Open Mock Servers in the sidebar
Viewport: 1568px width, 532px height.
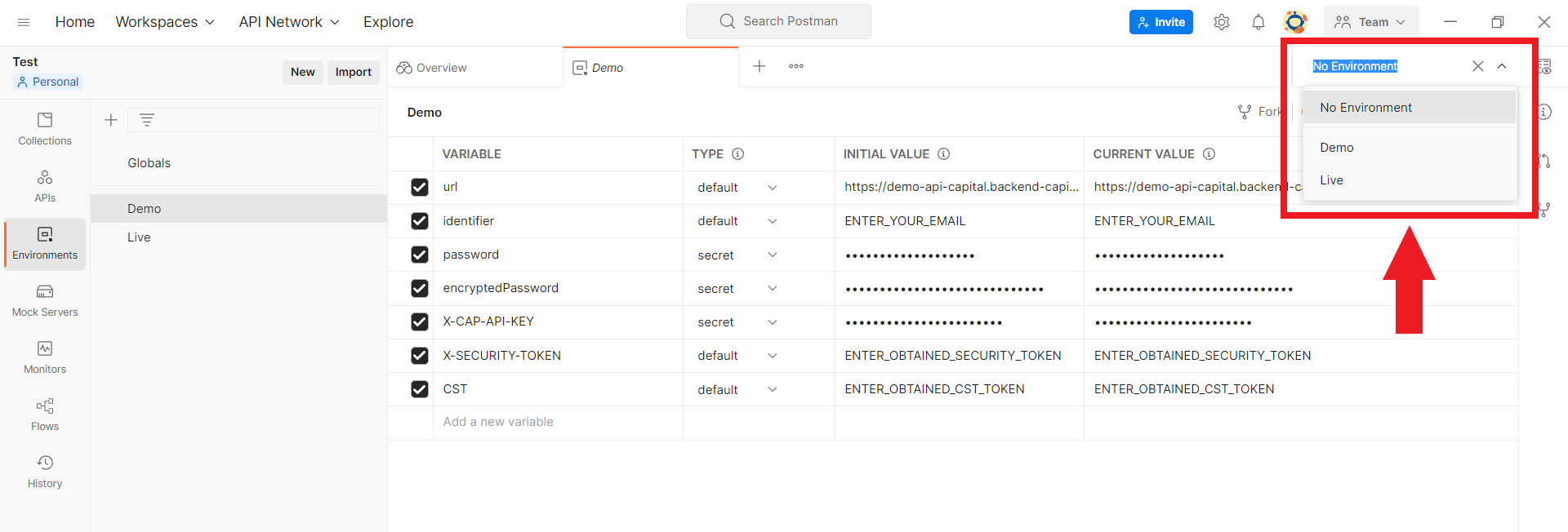[x=45, y=301]
